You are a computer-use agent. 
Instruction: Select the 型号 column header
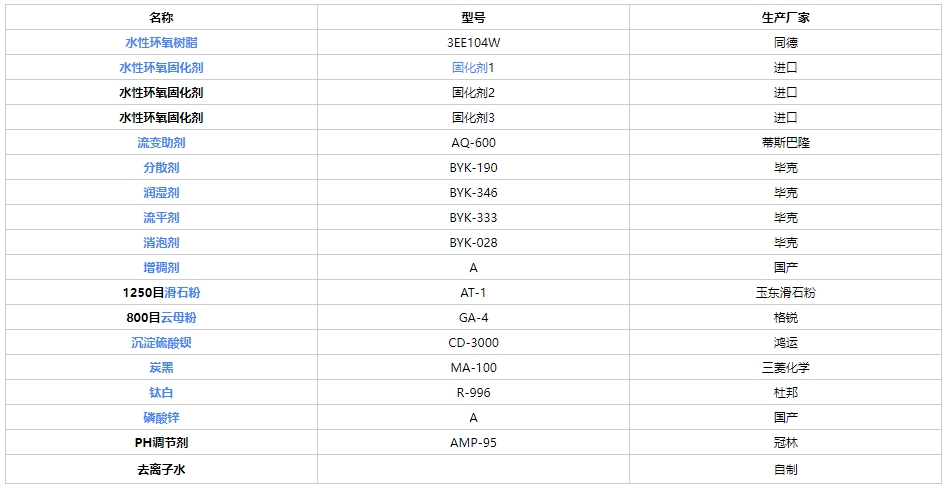point(474,18)
